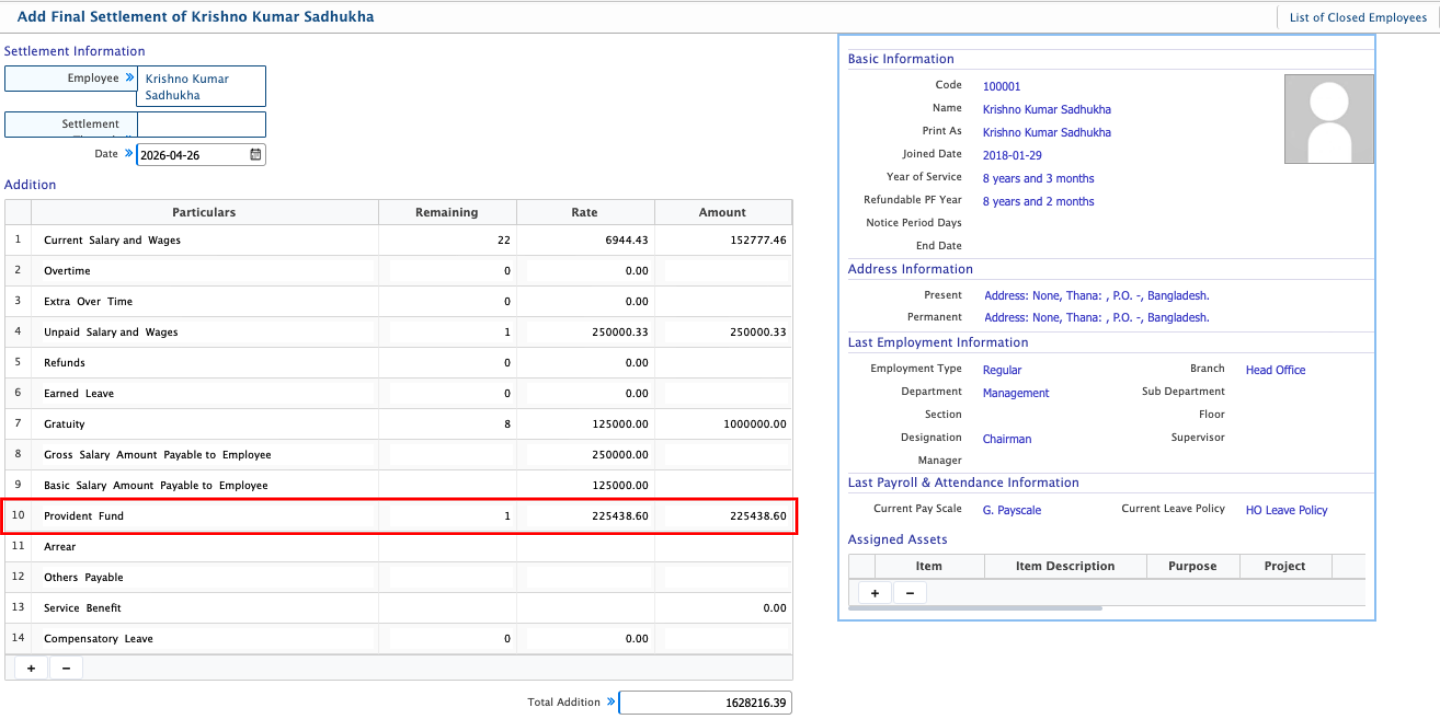1440x728 pixels.
Task: Click the remove row minus button under Addition table
Action: click(66, 668)
